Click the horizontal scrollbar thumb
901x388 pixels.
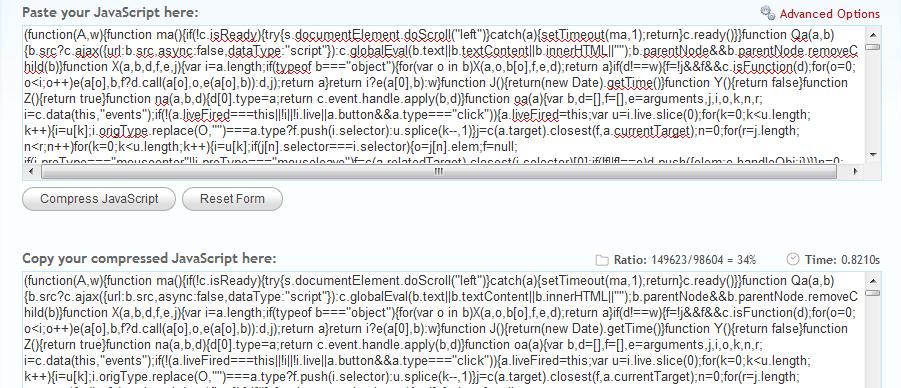439,171
